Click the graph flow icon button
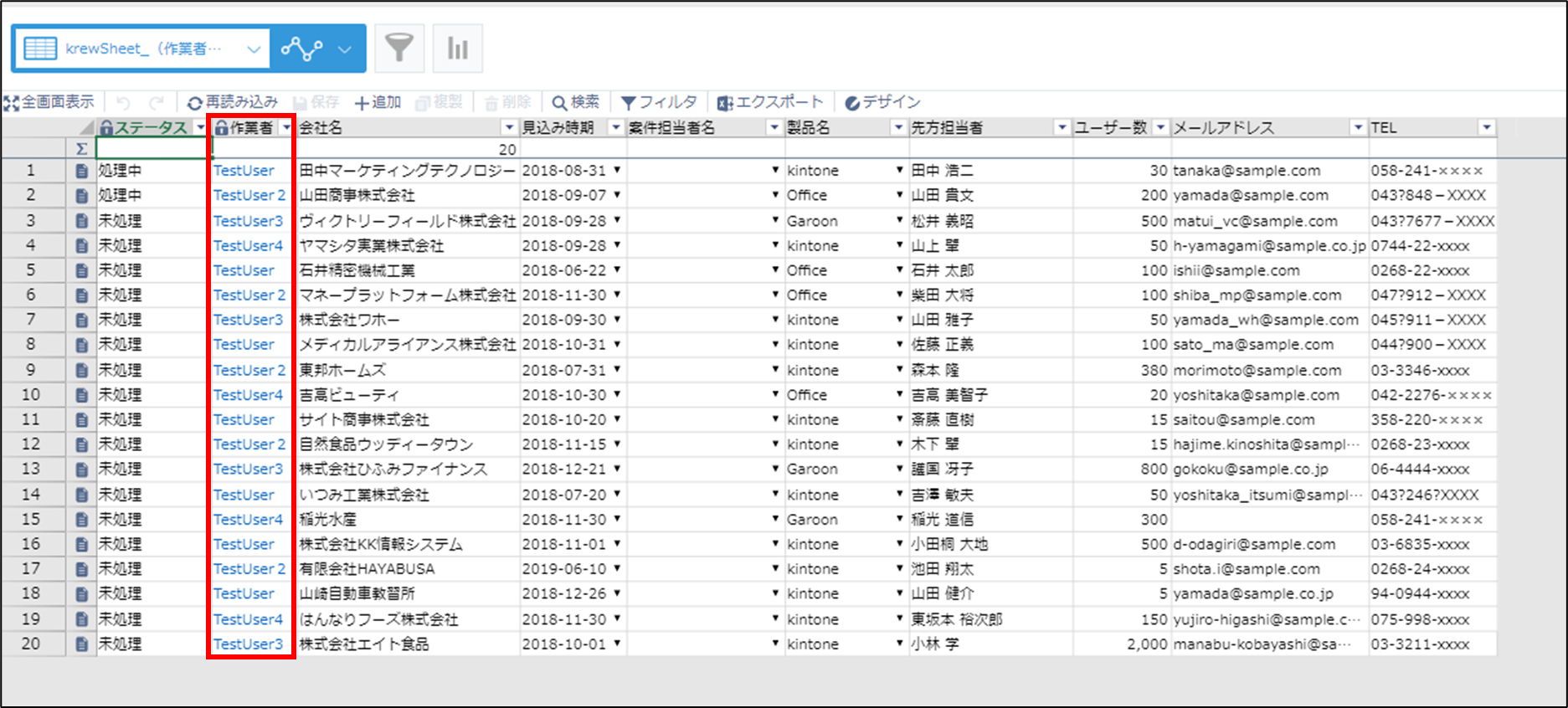1568x708 pixels. [x=301, y=49]
